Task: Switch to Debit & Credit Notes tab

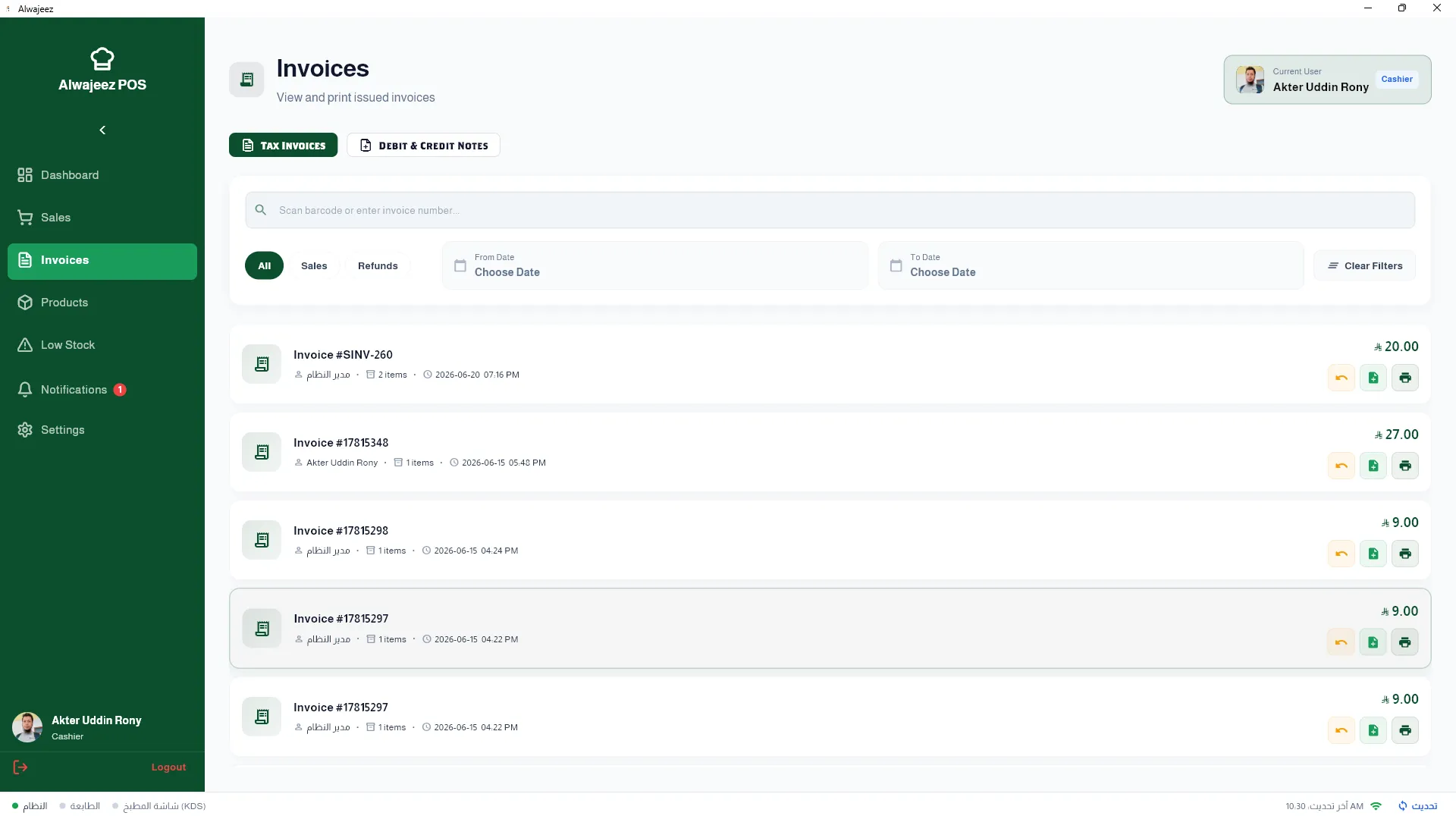Action: tap(423, 146)
